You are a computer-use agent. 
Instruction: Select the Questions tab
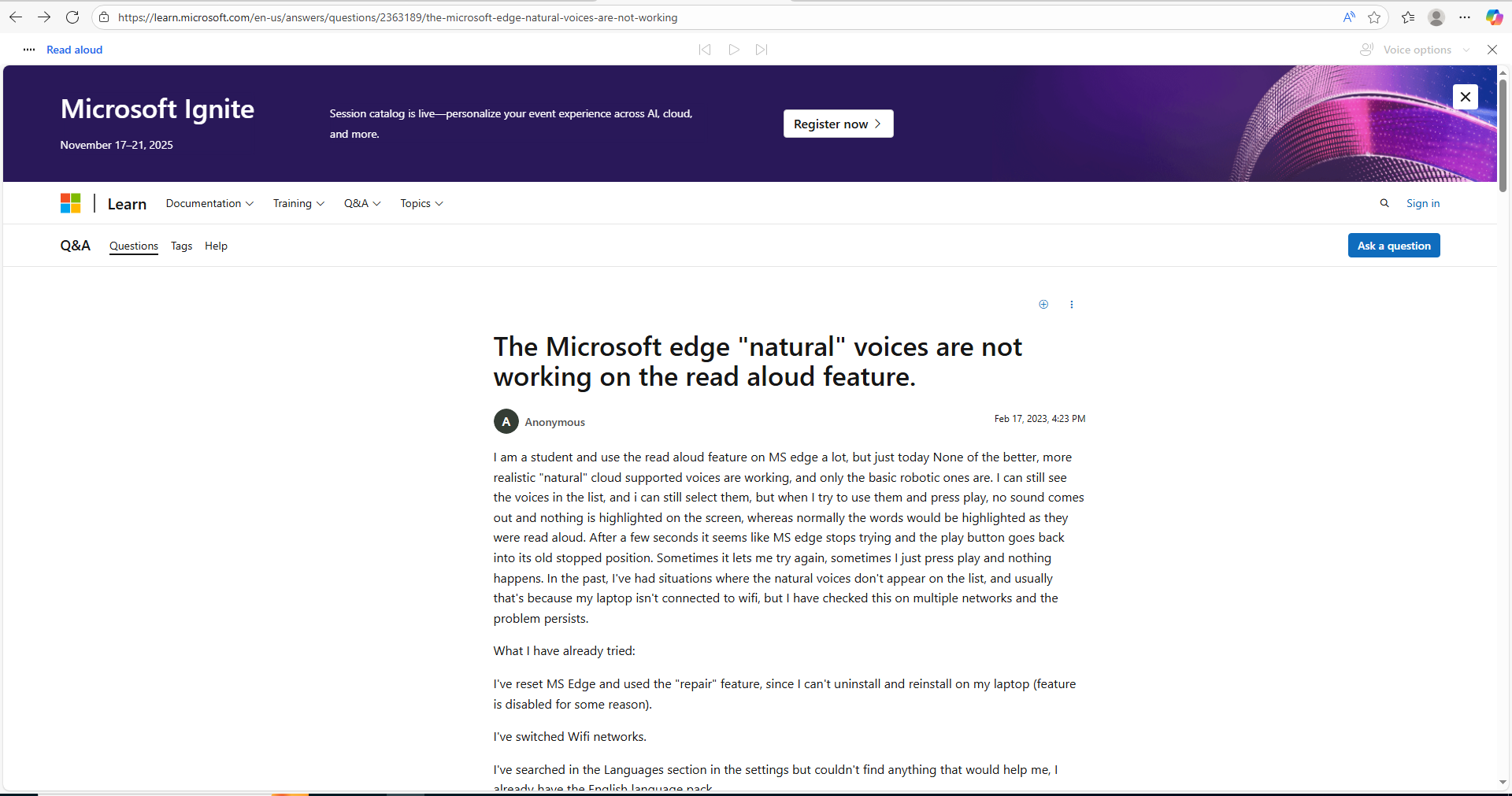tap(134, 246)
